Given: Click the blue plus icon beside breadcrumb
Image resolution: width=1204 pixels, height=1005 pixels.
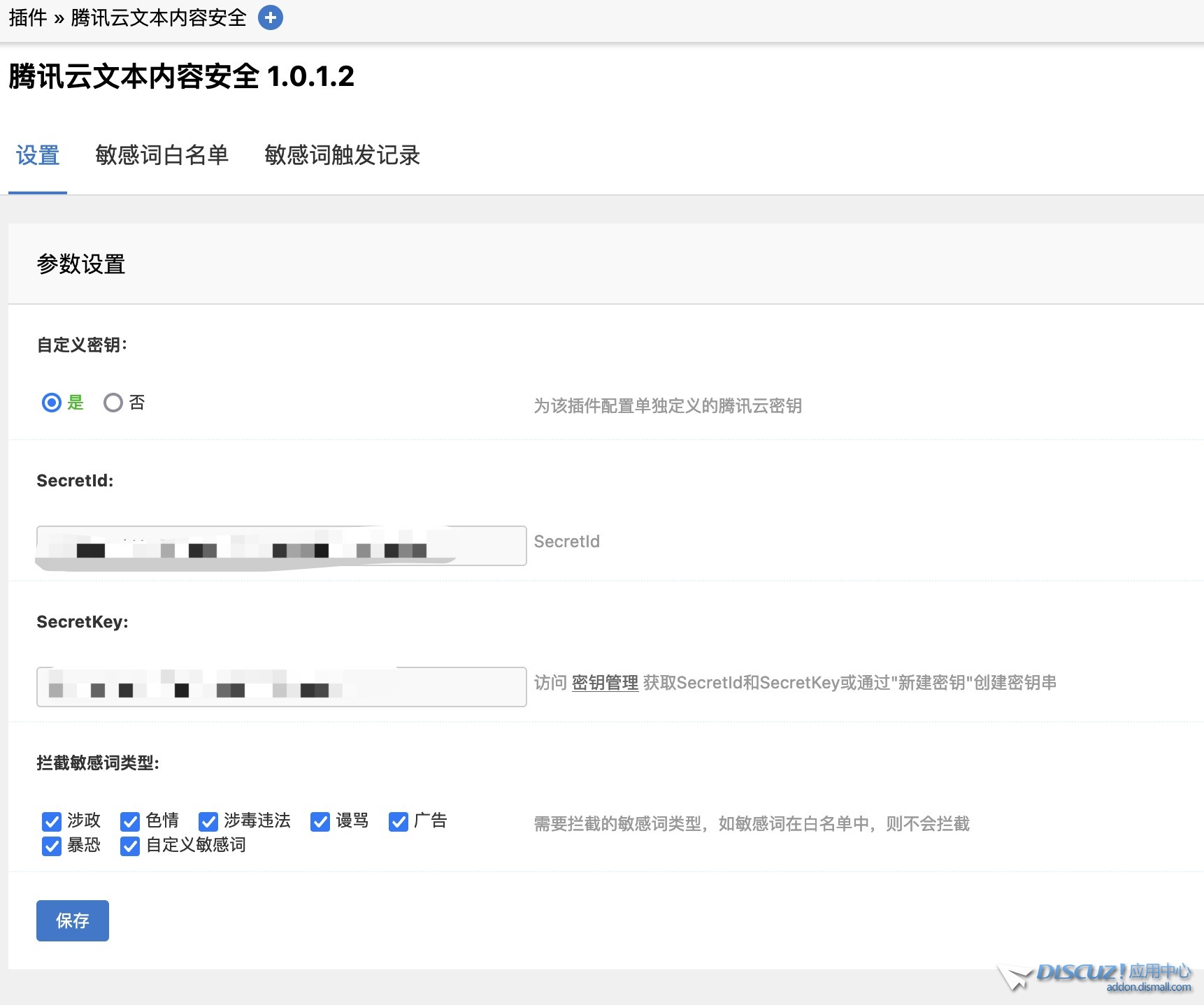Looking at the screenshot, I should point(271,17).
